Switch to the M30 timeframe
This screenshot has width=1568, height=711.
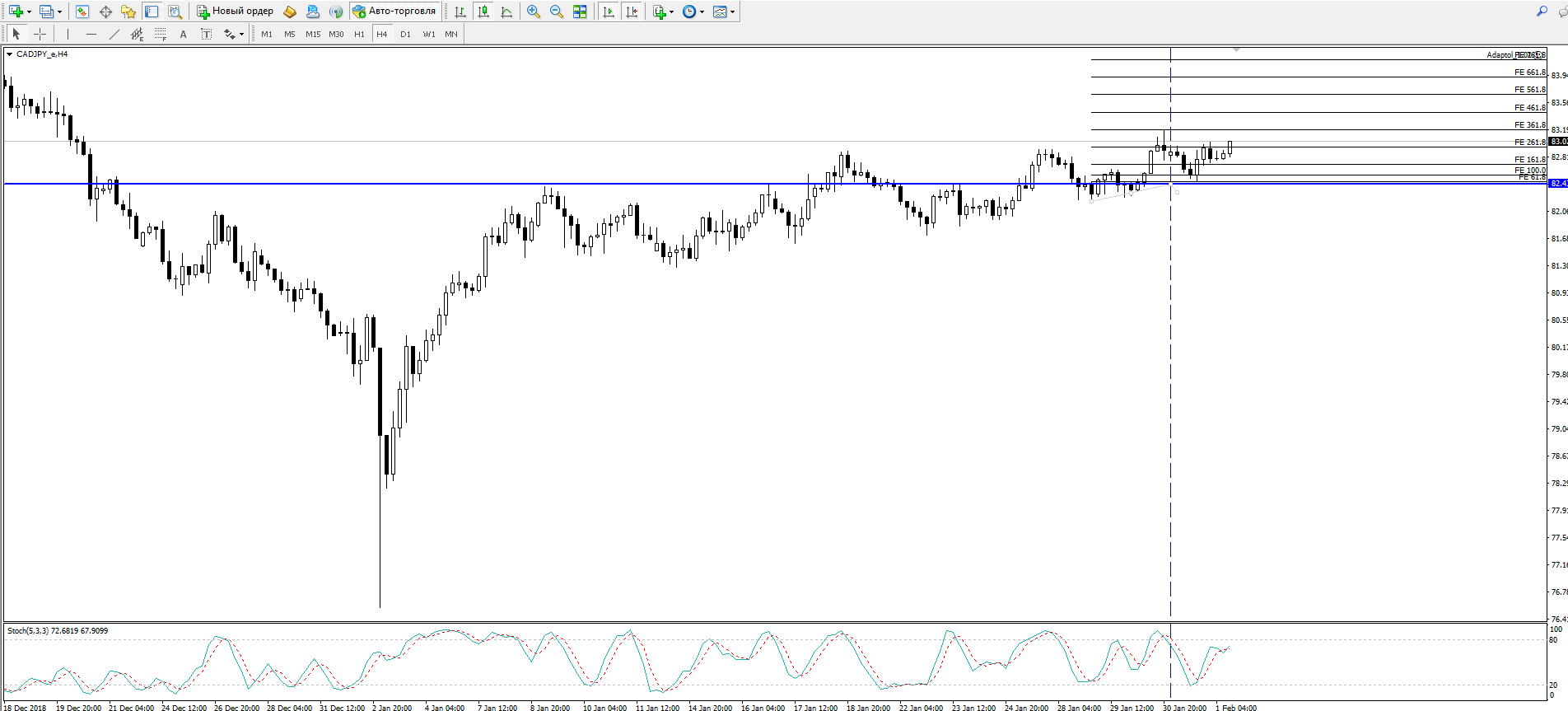pos(336,34)
